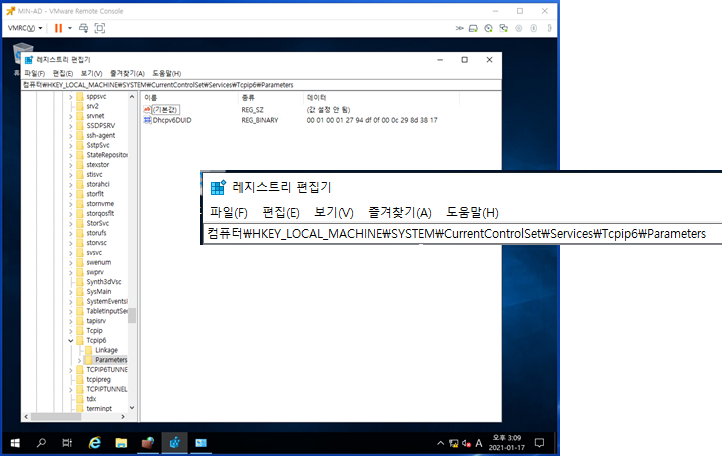This screenshot has height=456, width=722.
Task: Expand the srvnet tree node
Action: [x=70, y=116]
